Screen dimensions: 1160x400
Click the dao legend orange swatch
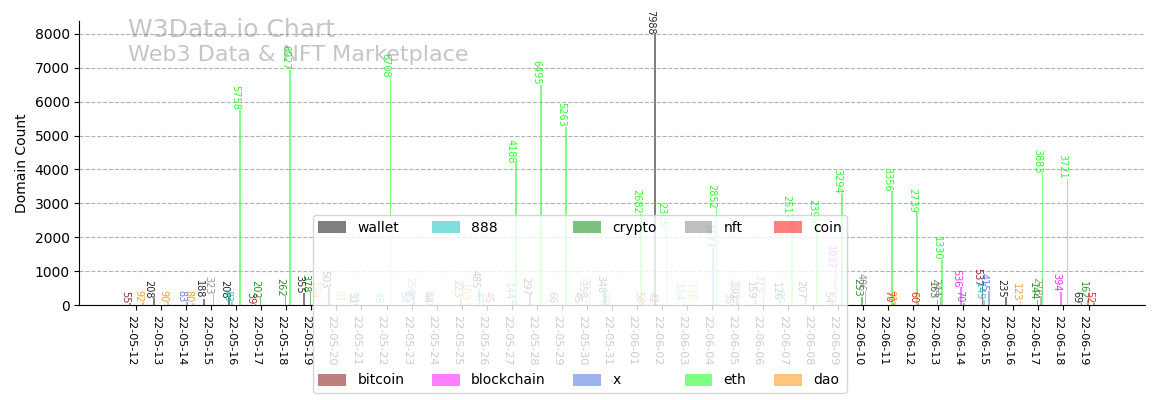[x=788, y=380]
